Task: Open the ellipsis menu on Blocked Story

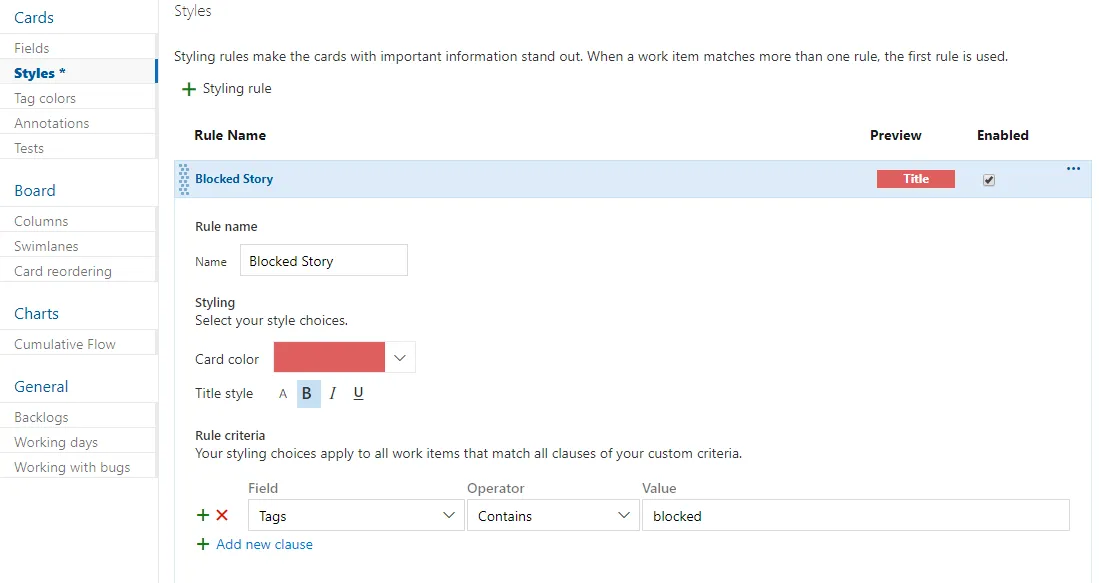Action: tap(1073, 169)
